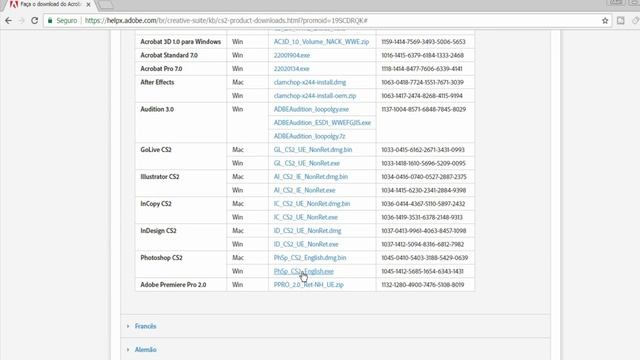Download 22001904.exe for Acrobat Standard
This screenshot has width=640, height=360.
(x=292, y=55)
